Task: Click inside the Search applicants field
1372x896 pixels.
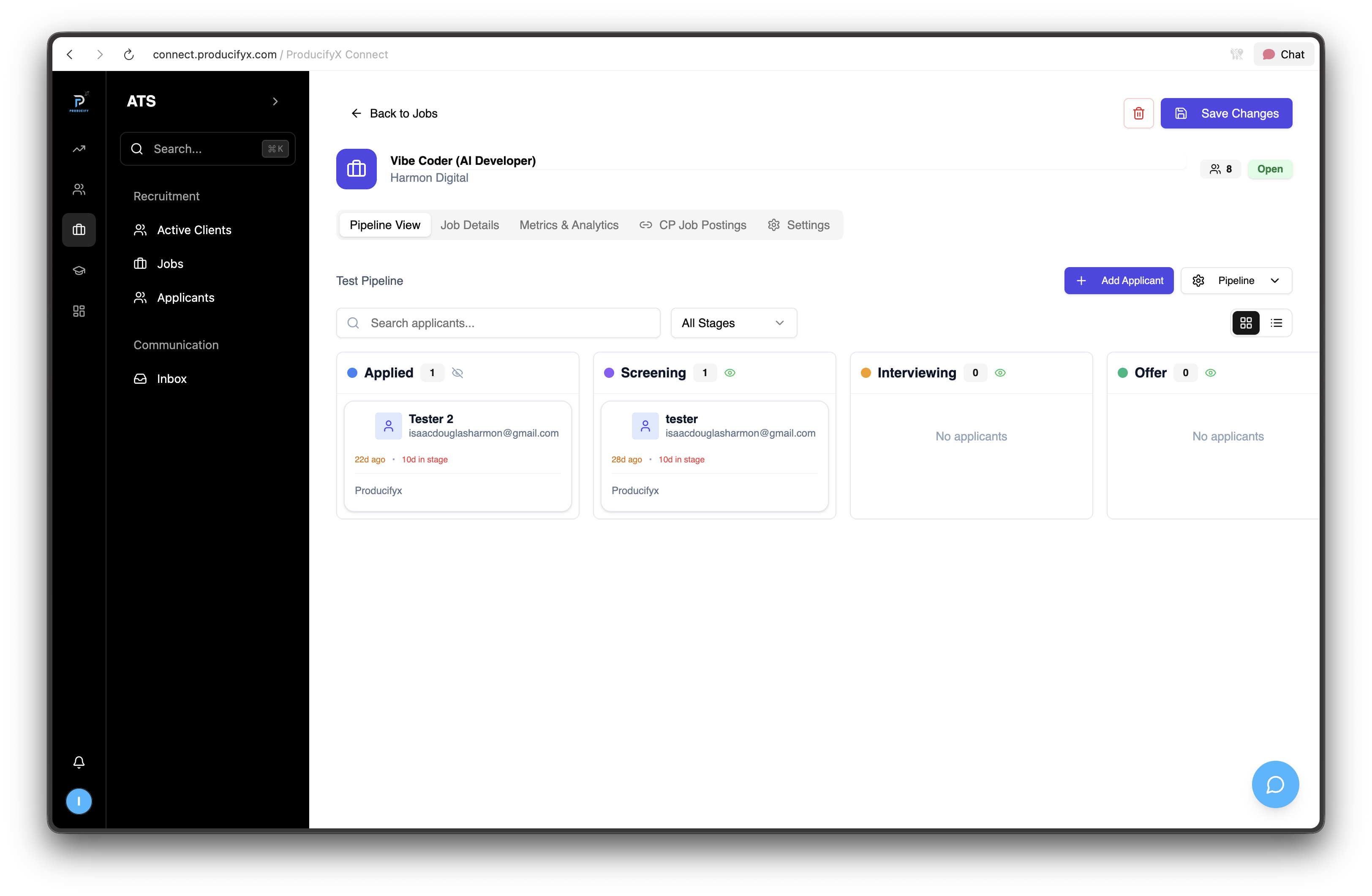Action: pyautogui.click(x=498, y=322)
